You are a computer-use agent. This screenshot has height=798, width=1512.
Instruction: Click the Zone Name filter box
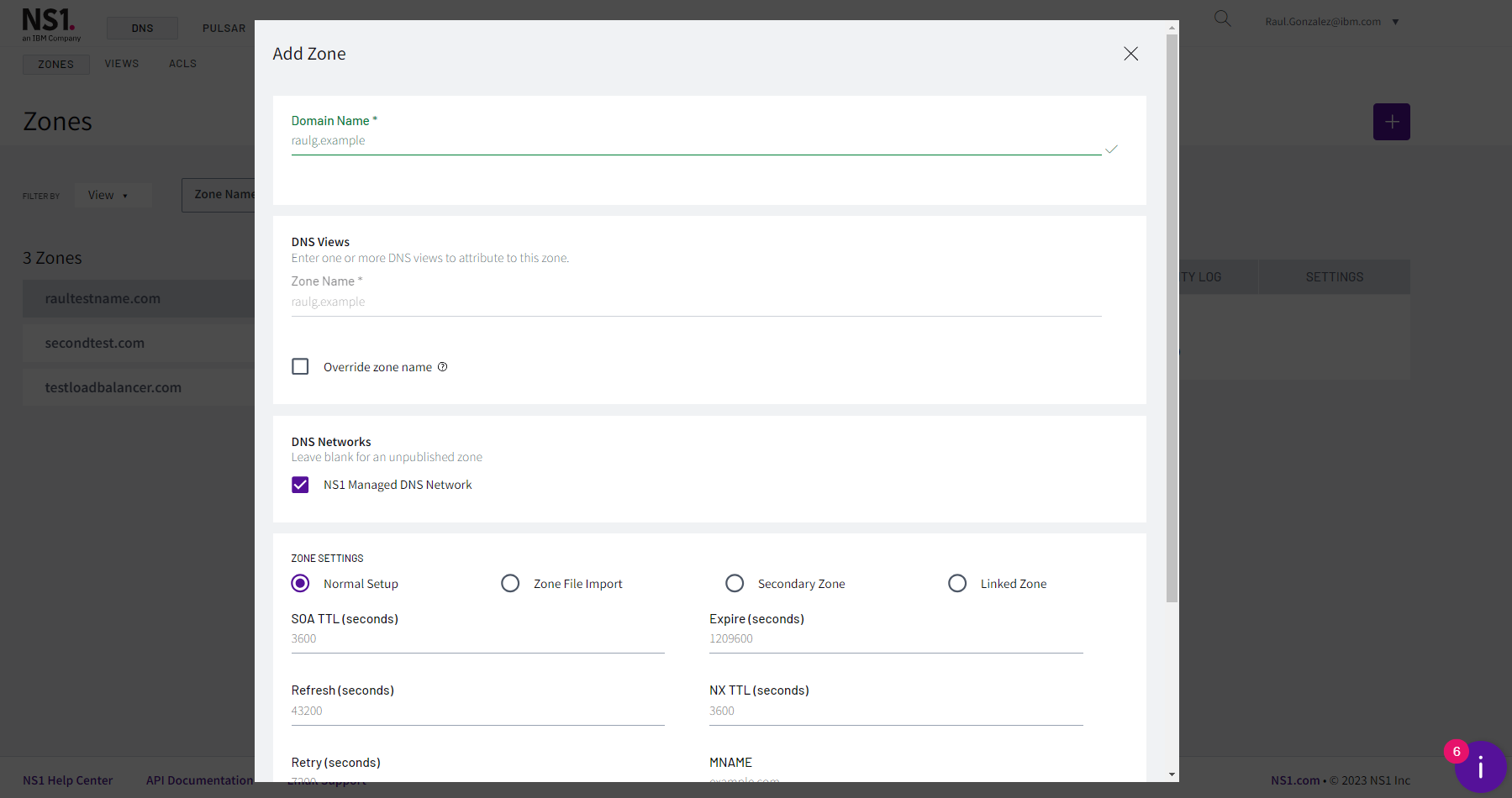(x=219, y=195)
